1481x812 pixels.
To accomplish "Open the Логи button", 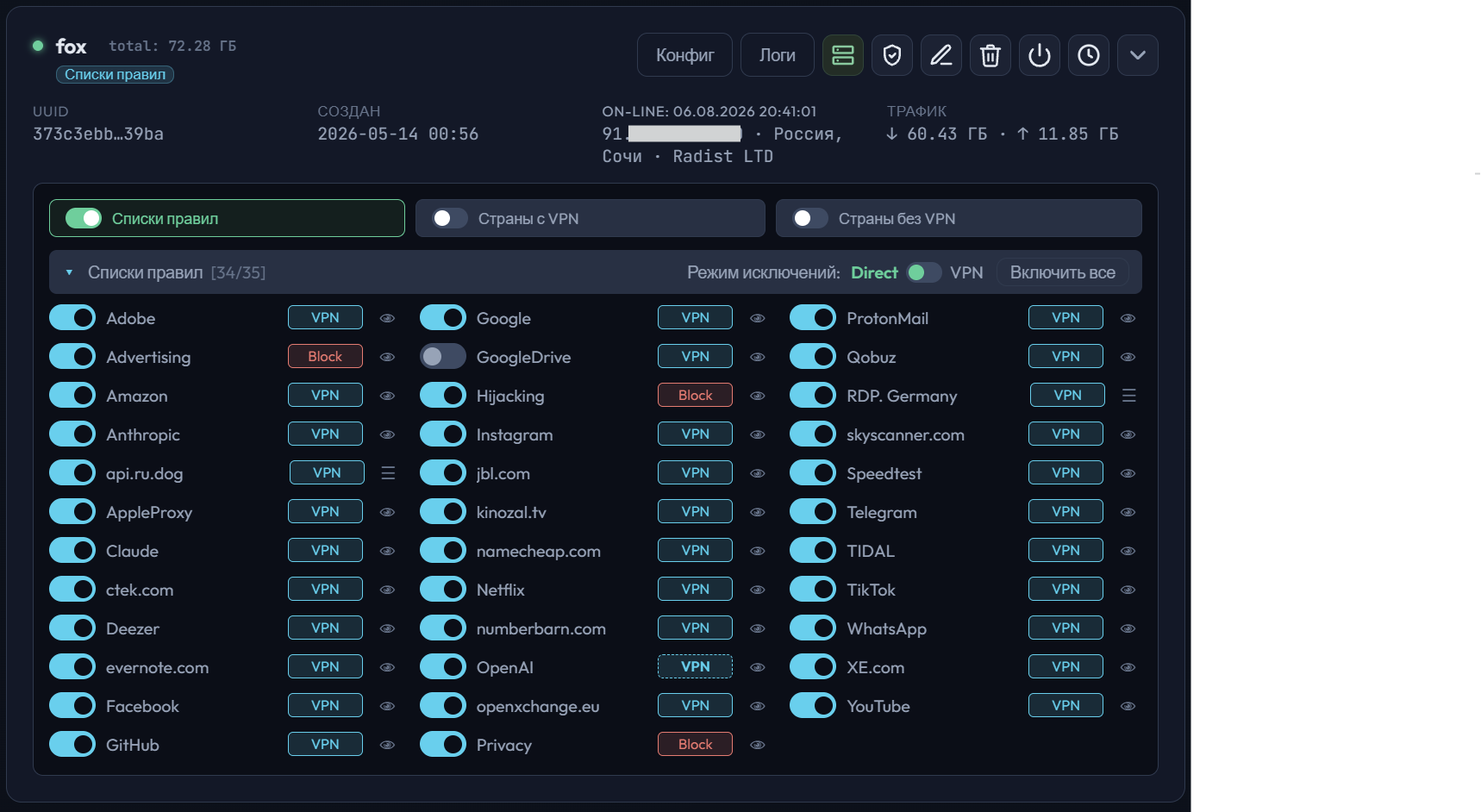I will tap(777, 55).
